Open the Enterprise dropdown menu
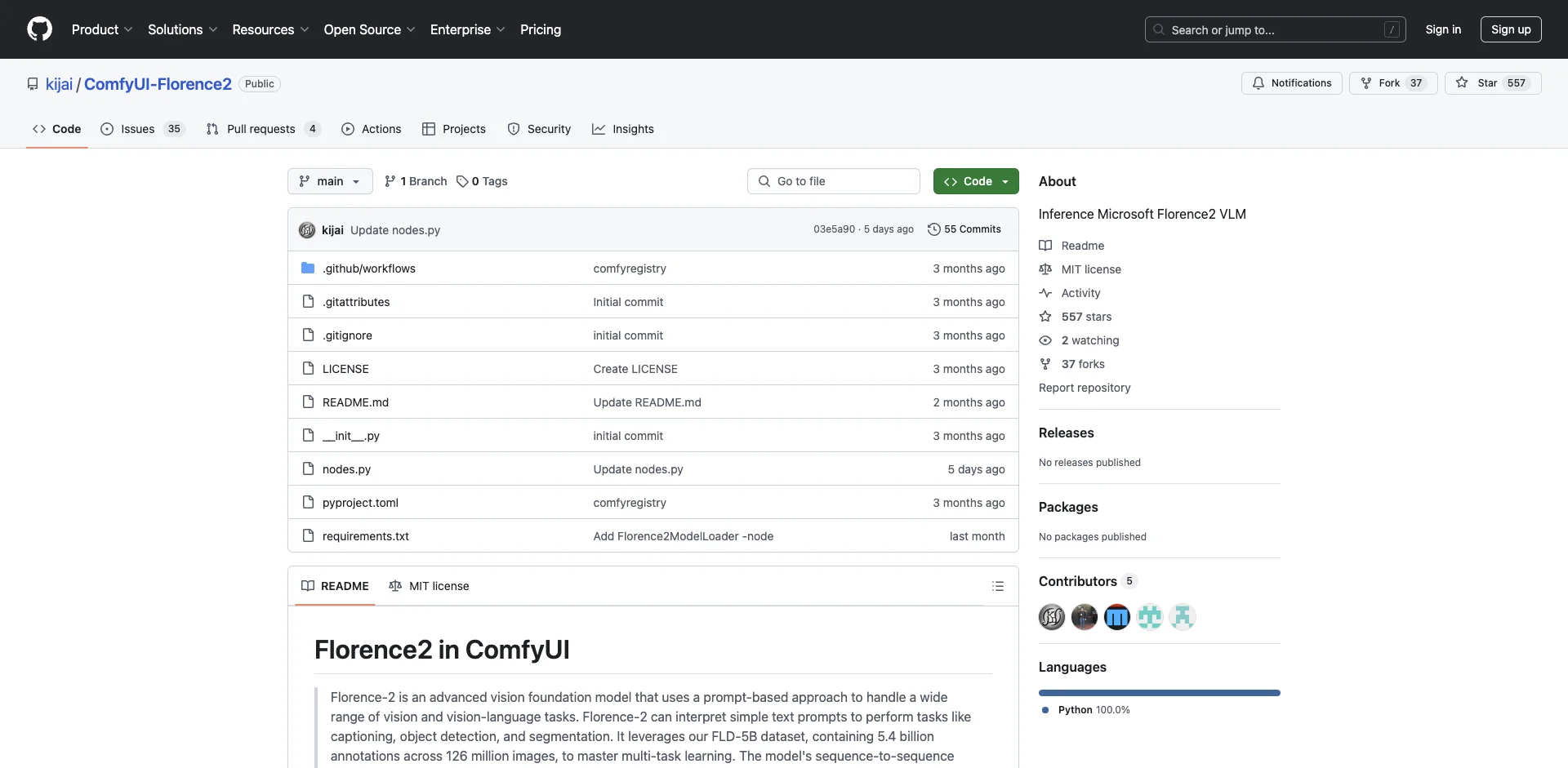The height and width of the screenshot is (768, 1568). pos(468,29)
